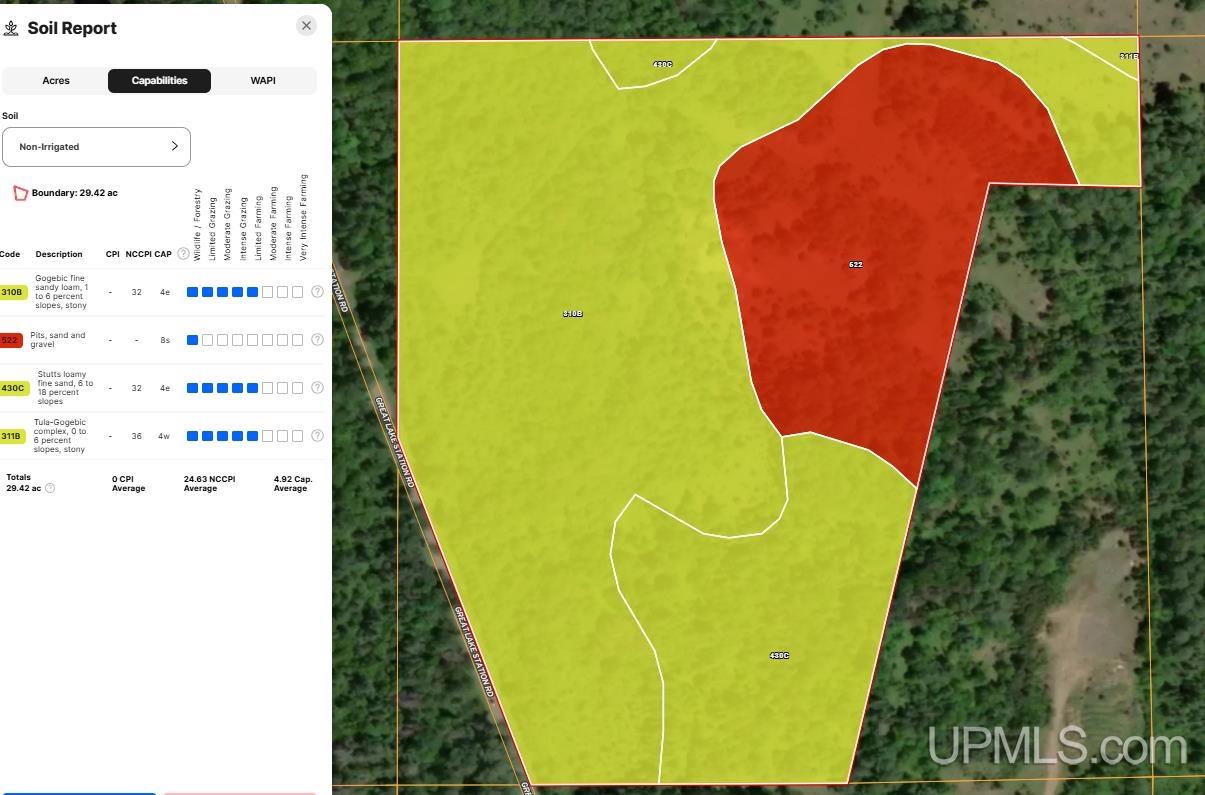The height and width of the screenshot is (795, 1205).
Task: Click the 311B soil code badge
Action: pyautogui.click(x=12, y=436)
